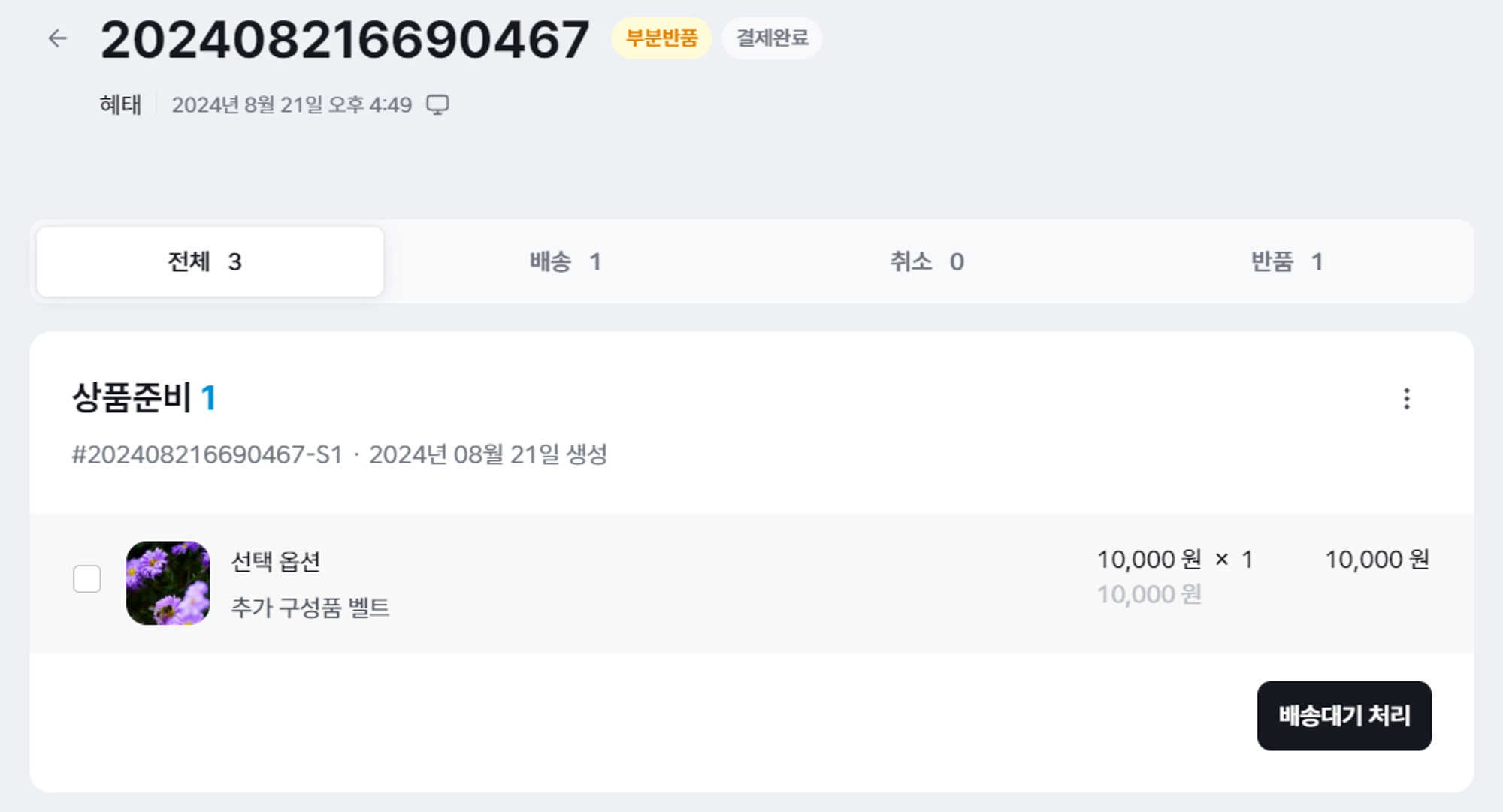This screenshot has height=812, width=1503.
Task: Click the order date 2024년 8월 21일 text
Action: (x=292, y=104)
